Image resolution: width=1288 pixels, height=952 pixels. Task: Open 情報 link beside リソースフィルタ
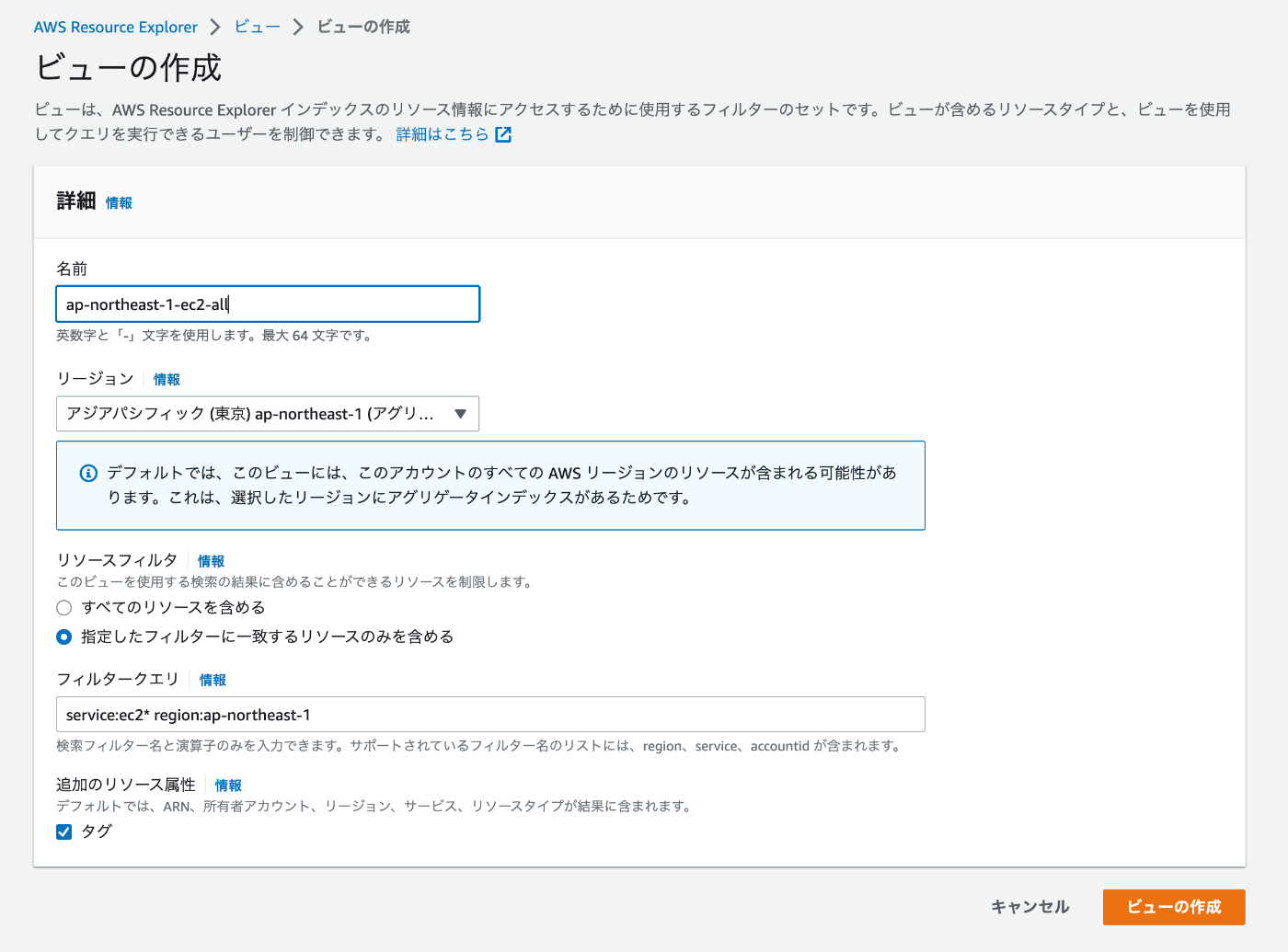211,560
